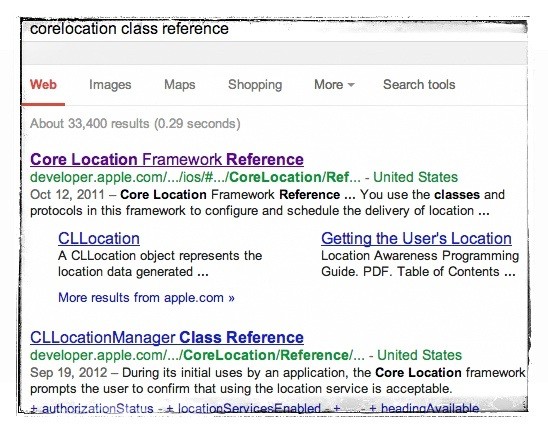Open Core Location Framework Reference result

[x=167, y=159]
